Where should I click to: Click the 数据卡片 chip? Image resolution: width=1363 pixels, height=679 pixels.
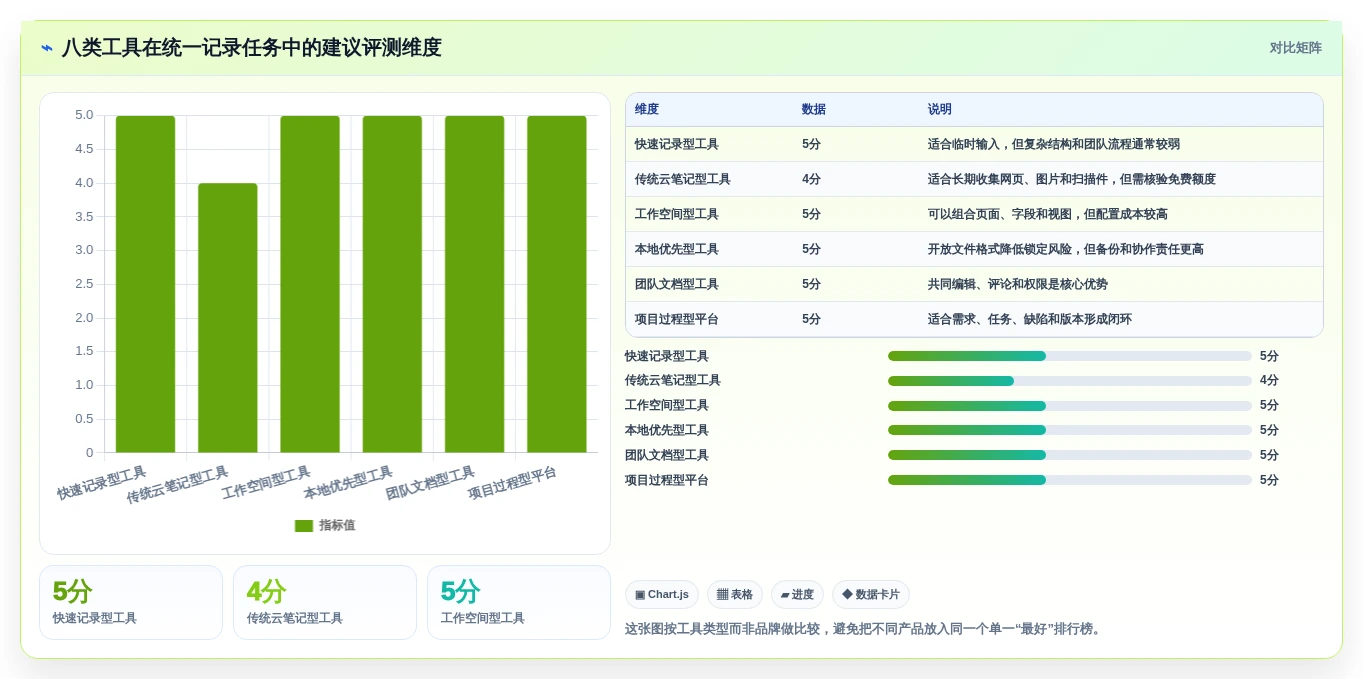pos(871,595)
